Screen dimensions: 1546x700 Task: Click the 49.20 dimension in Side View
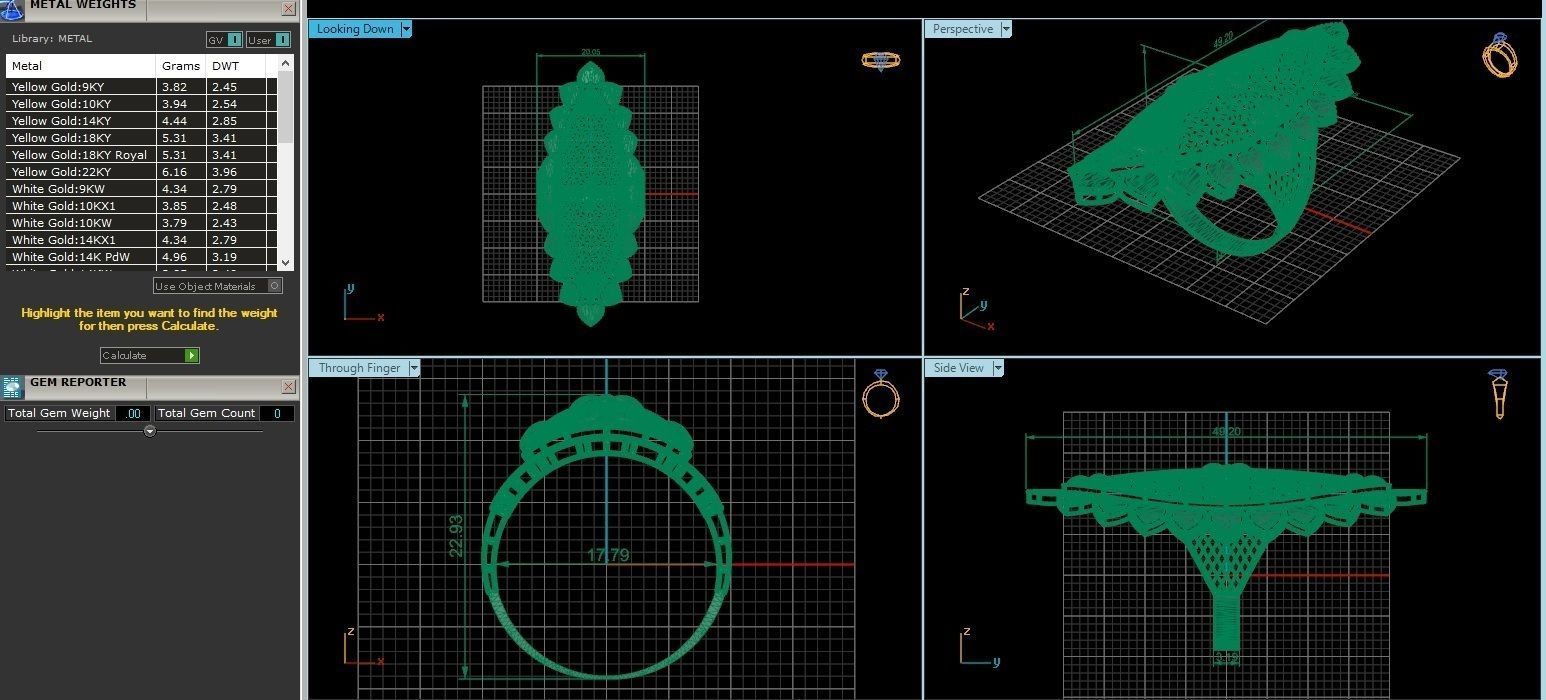pos(1225,432)
